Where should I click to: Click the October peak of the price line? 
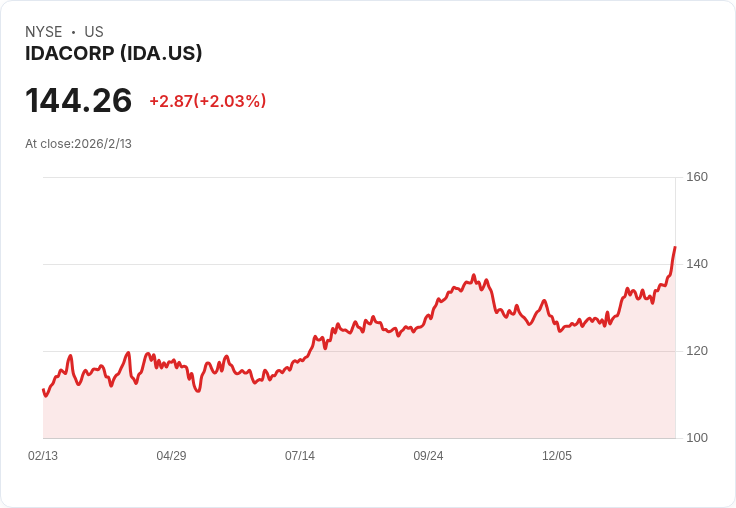click(473, 275)
